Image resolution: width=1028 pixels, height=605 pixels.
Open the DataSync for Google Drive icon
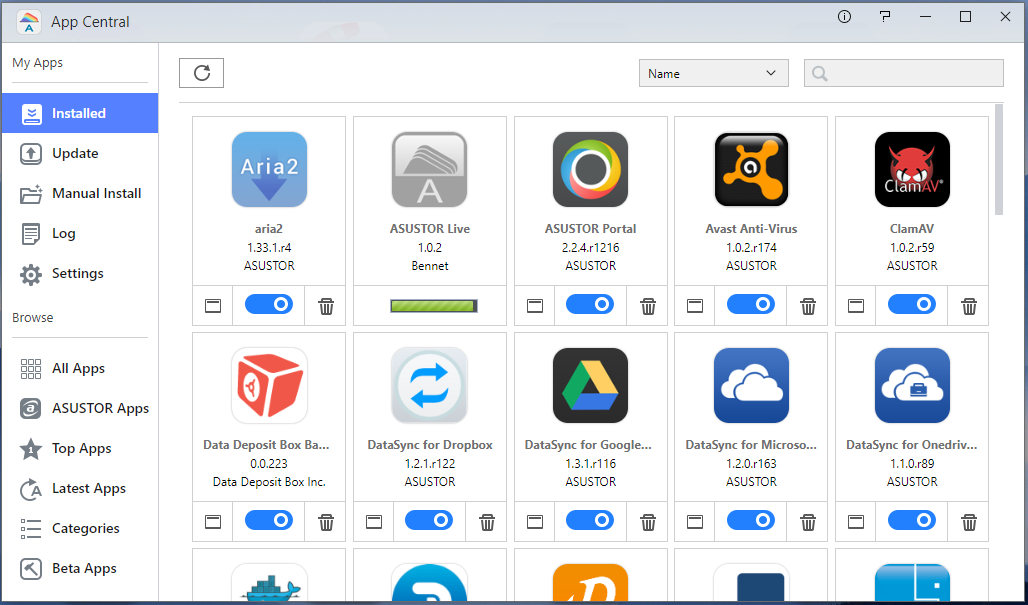(x=590, y=385)
